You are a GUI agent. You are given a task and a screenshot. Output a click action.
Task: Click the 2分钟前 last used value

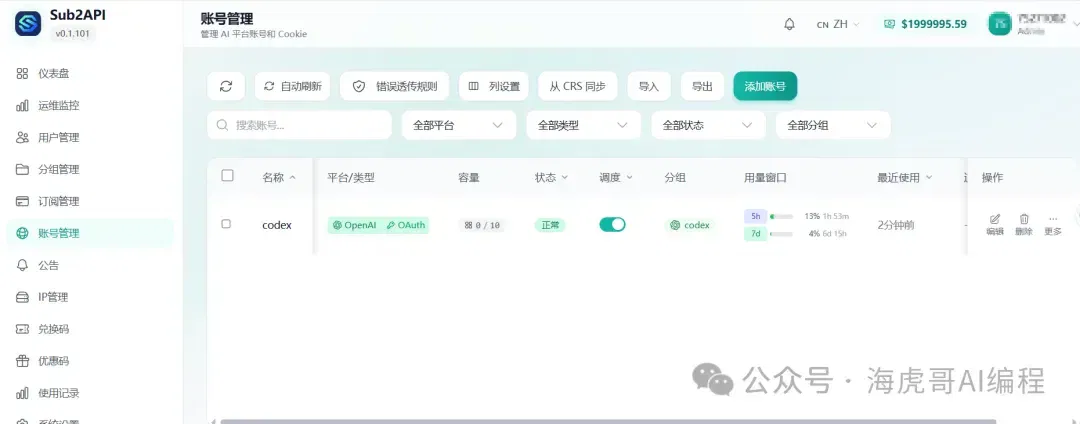pos(896,225)
